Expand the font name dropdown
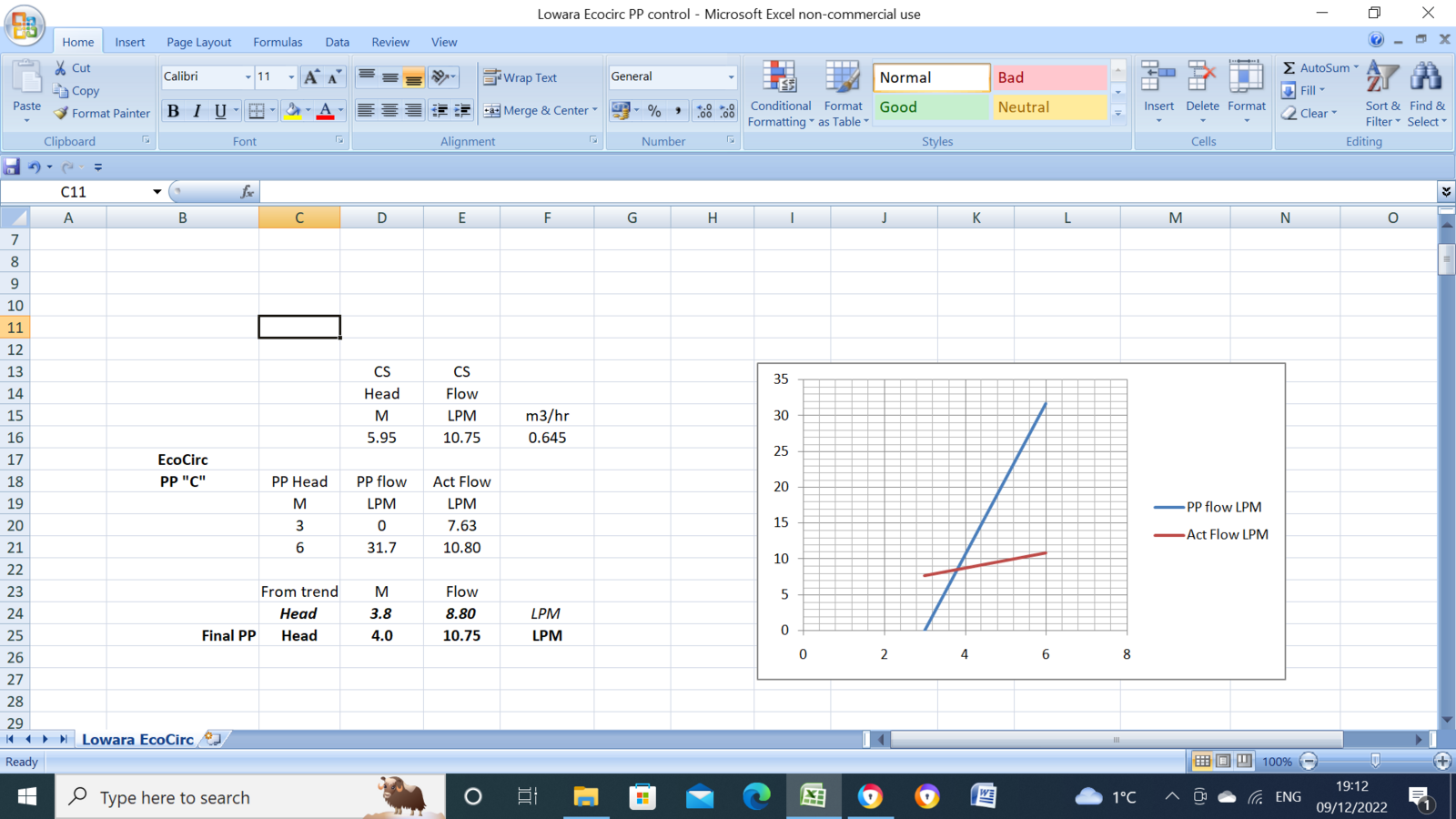The image size is (1456, 819). coord(248,77)
